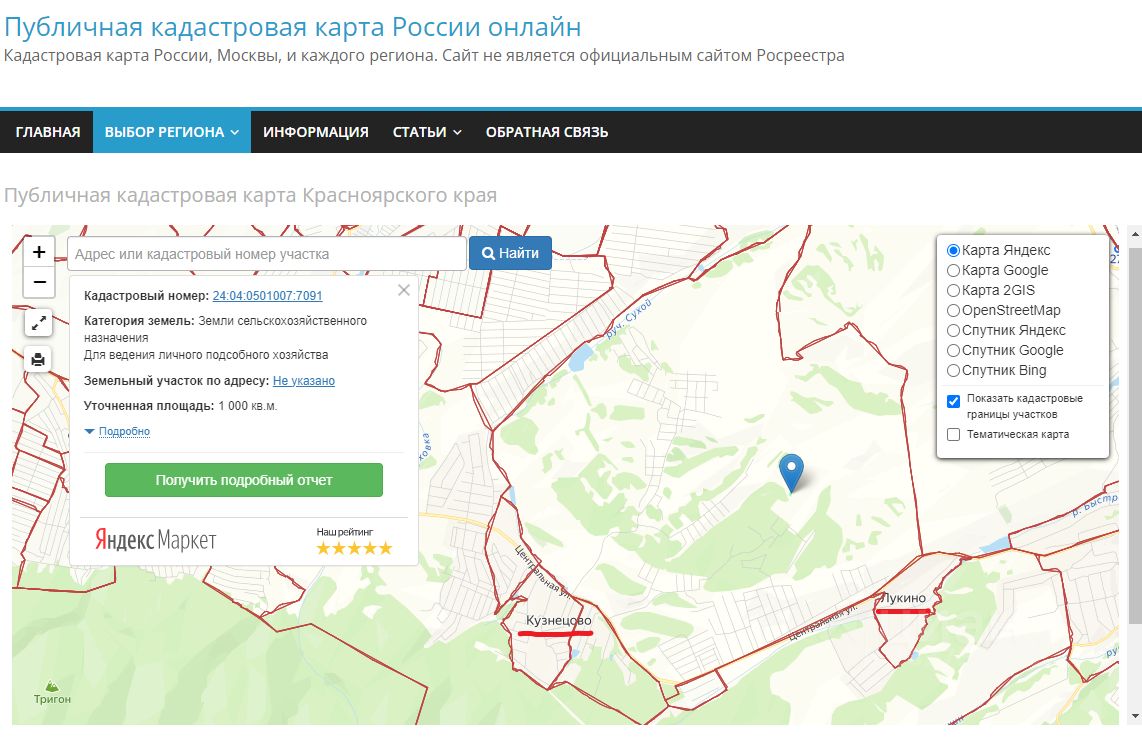Close the parcel info popup
This screenshot has width=1142, height=739.
[403, 290]
